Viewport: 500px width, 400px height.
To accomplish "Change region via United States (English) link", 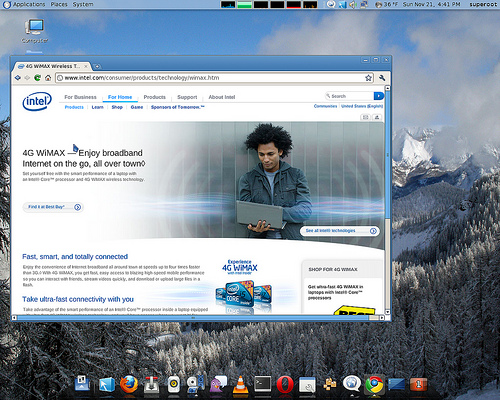I will [x=362, y=106].
